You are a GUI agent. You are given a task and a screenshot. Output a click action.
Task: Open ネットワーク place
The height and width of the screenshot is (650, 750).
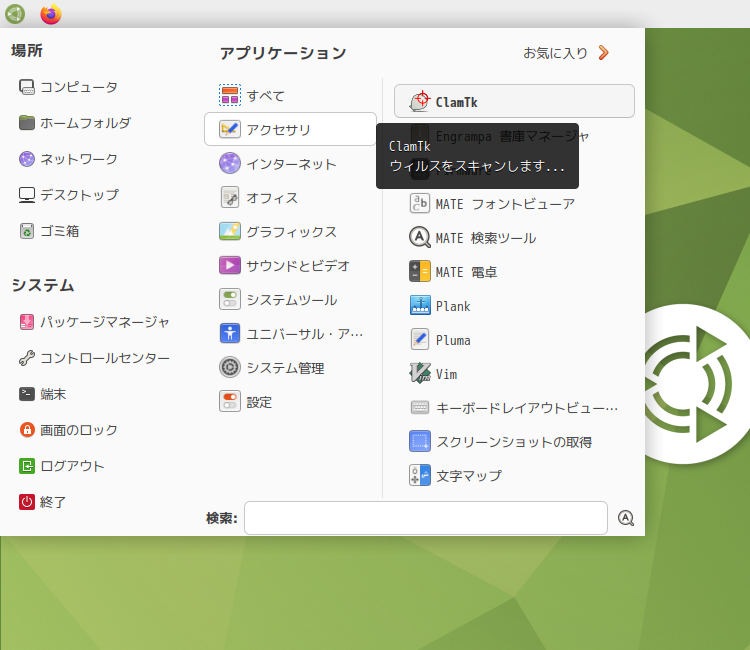pos(68,159)
